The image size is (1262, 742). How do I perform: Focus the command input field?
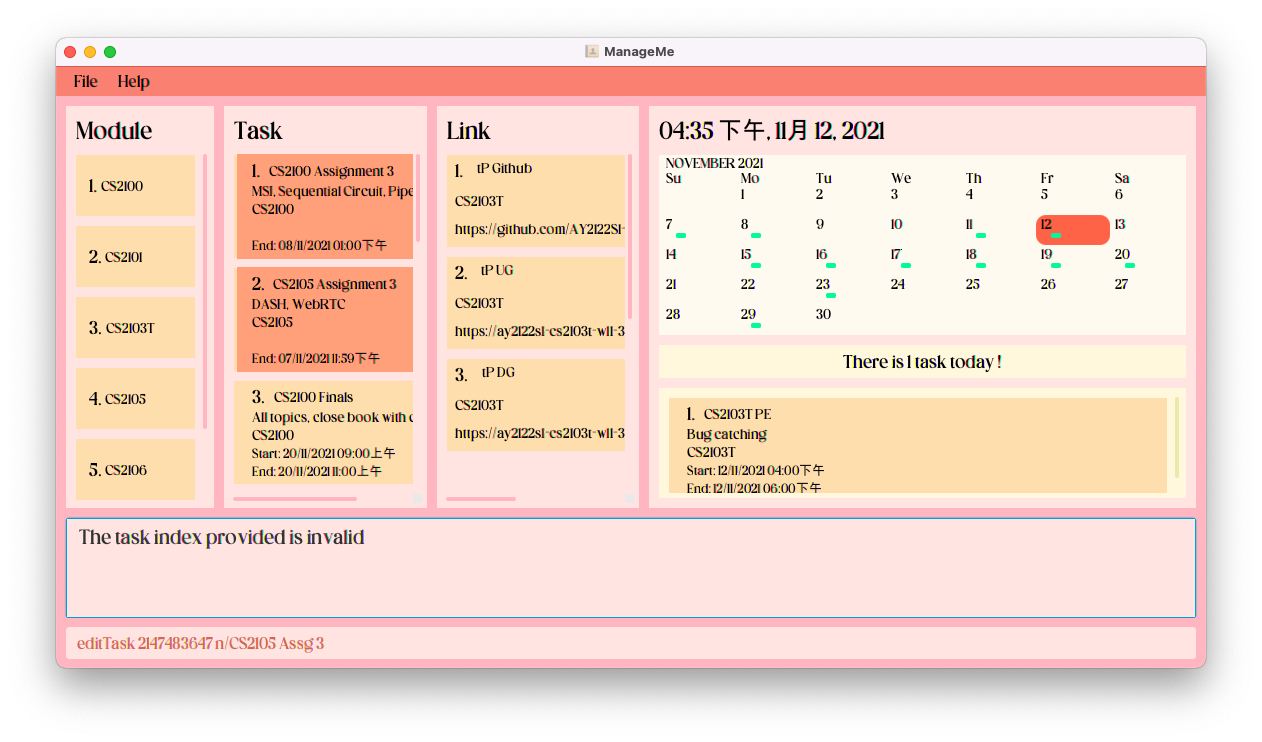pyautogui.click(x=631, y=643)
